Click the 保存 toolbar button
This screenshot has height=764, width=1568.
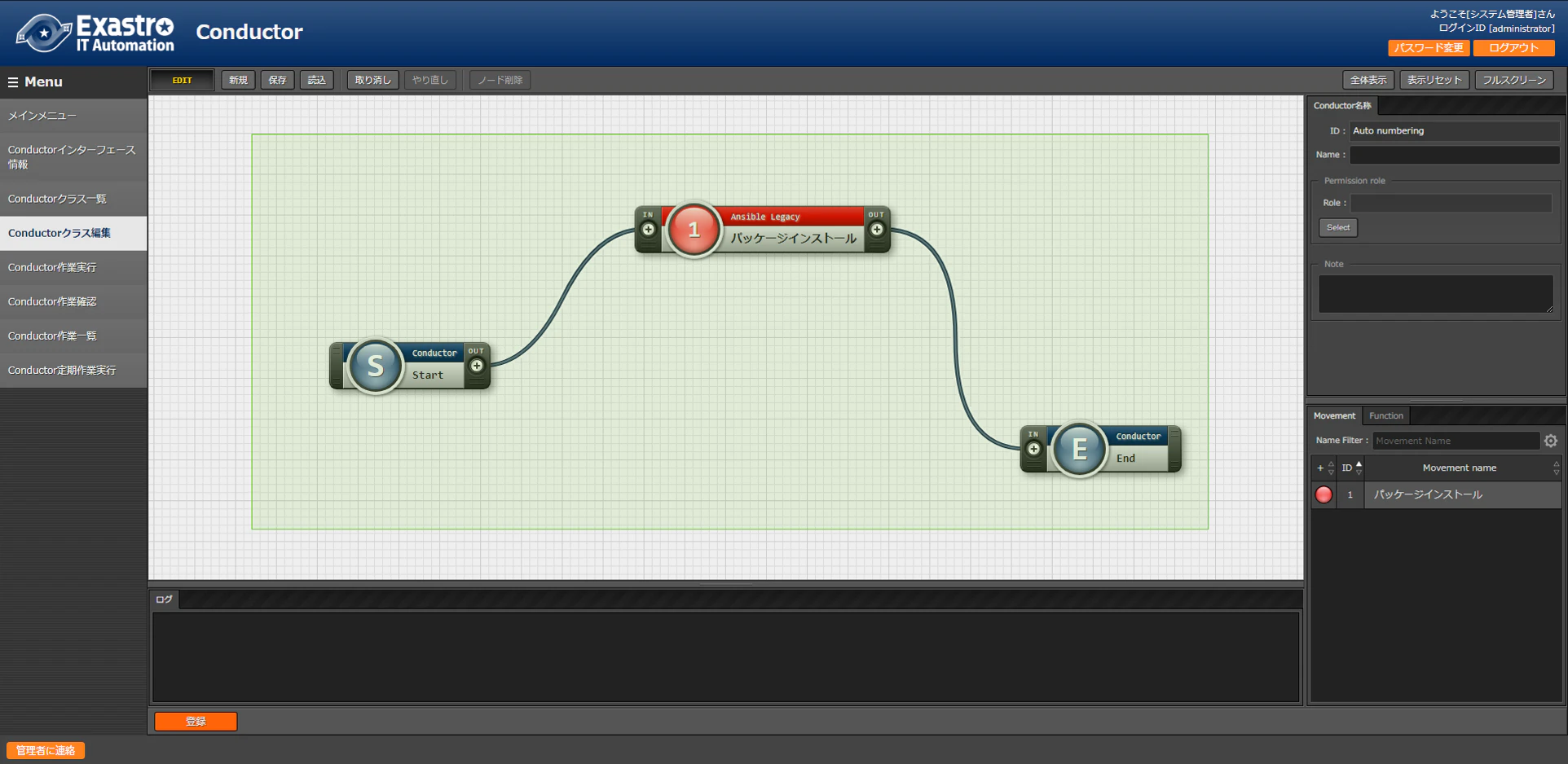[x=277, y=80]
